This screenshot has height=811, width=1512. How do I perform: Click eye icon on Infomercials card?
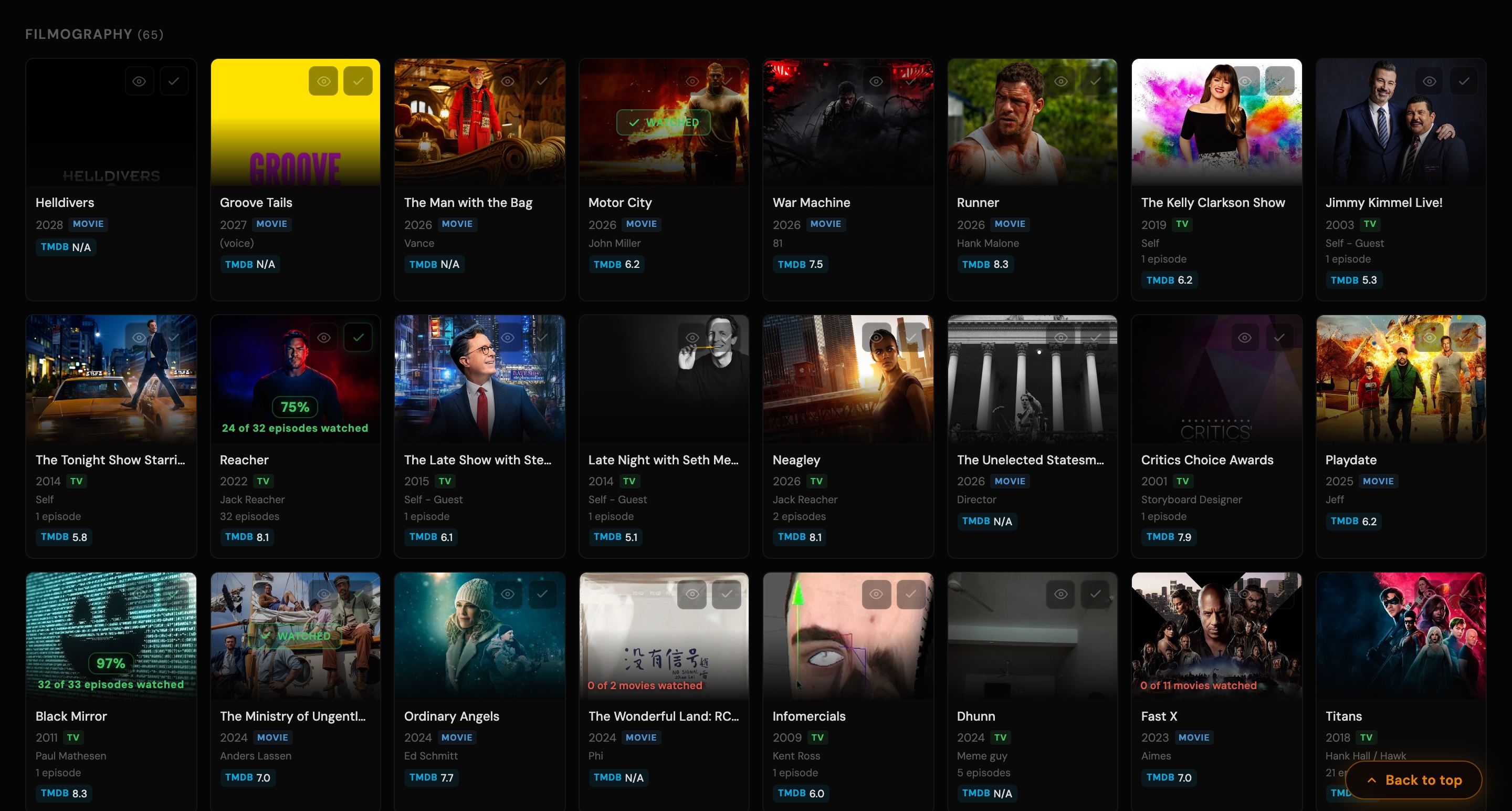click(x=876, y=594)
